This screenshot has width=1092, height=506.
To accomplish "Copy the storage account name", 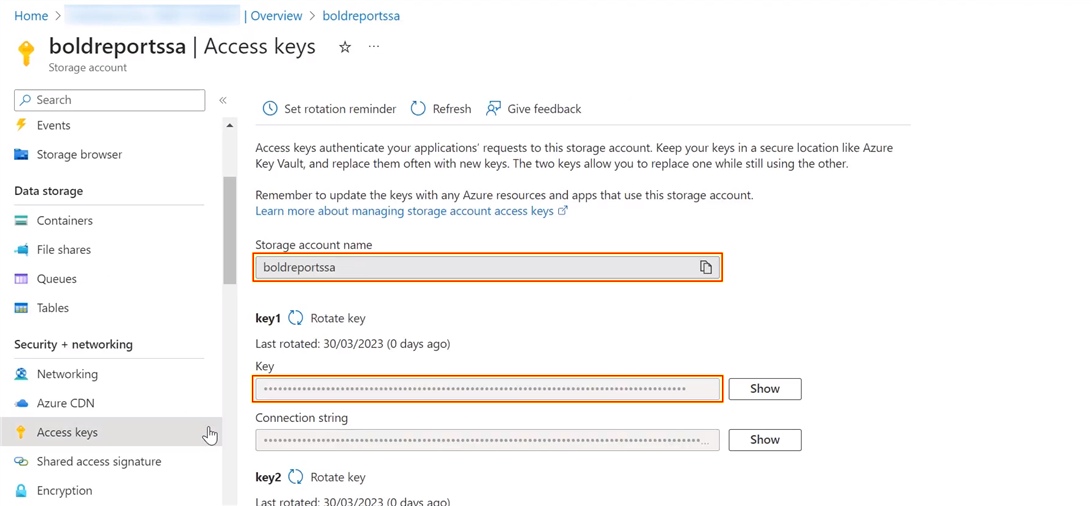I will [705, 267].
